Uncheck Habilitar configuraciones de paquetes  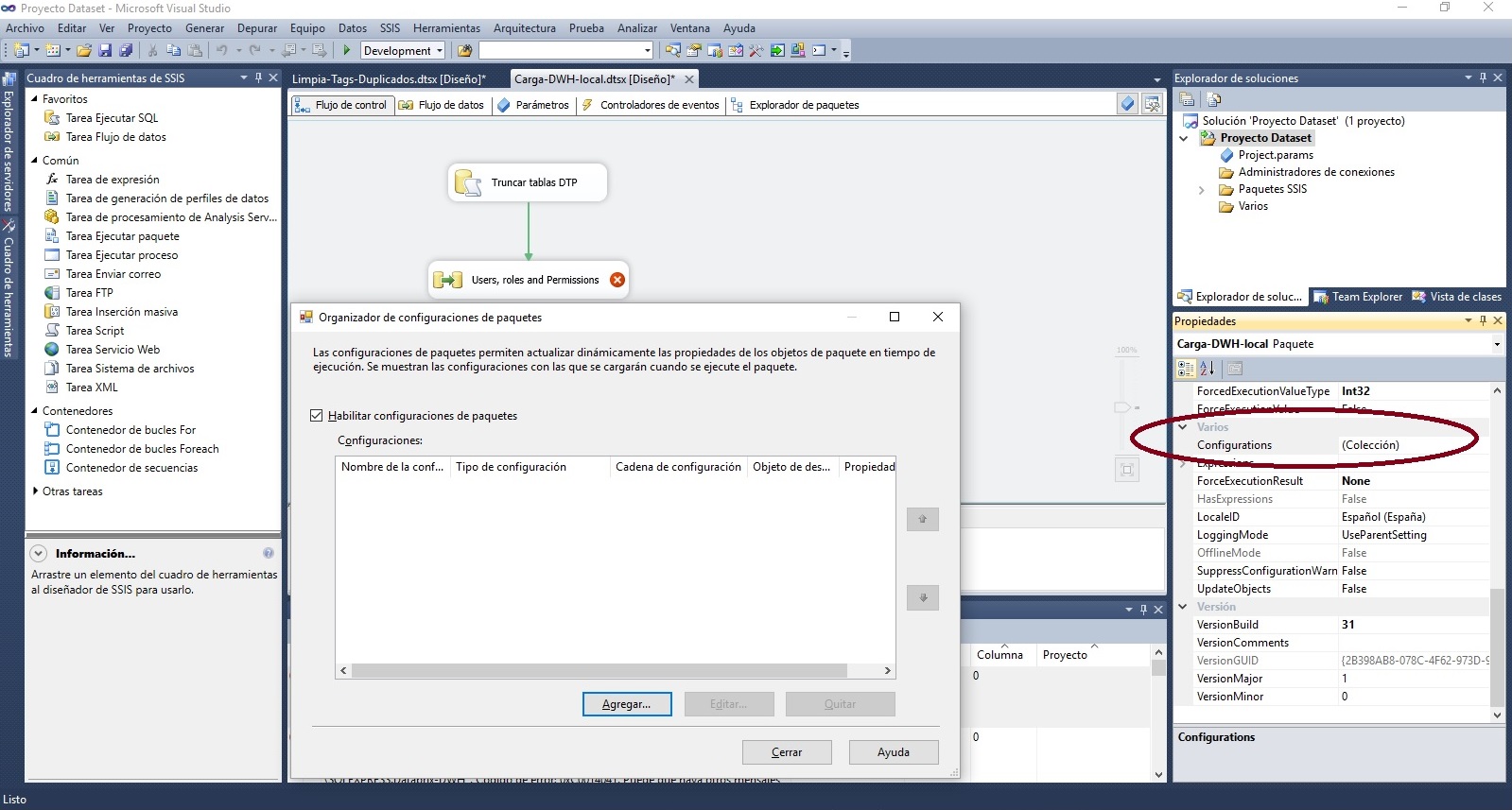(x=317, y=416)
